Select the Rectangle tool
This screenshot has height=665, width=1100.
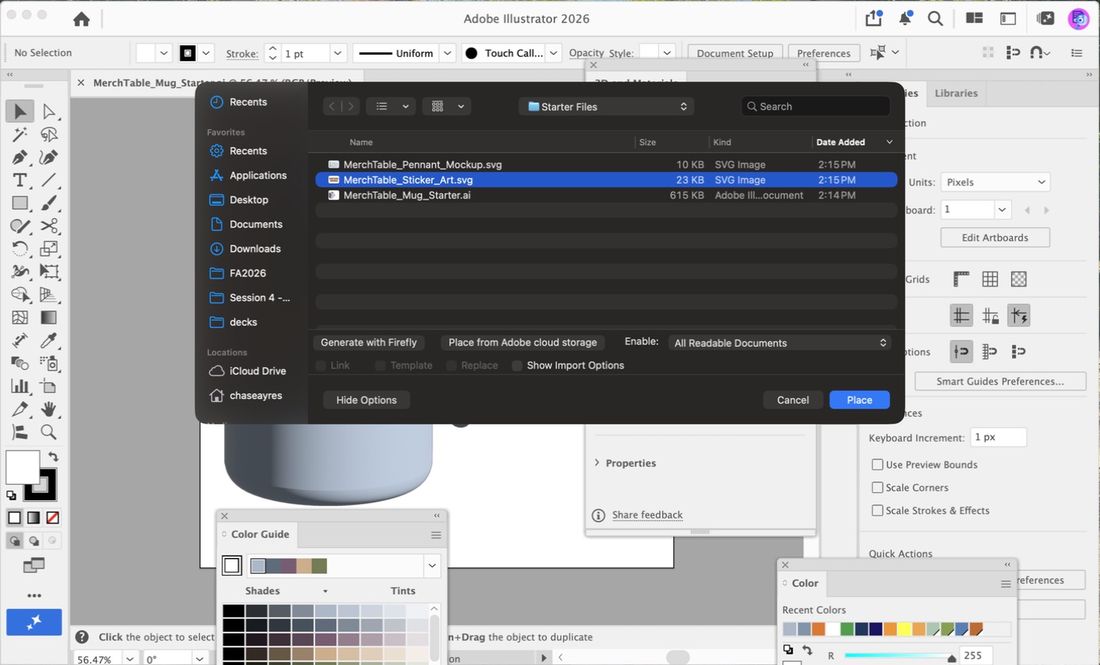point(20,203)
